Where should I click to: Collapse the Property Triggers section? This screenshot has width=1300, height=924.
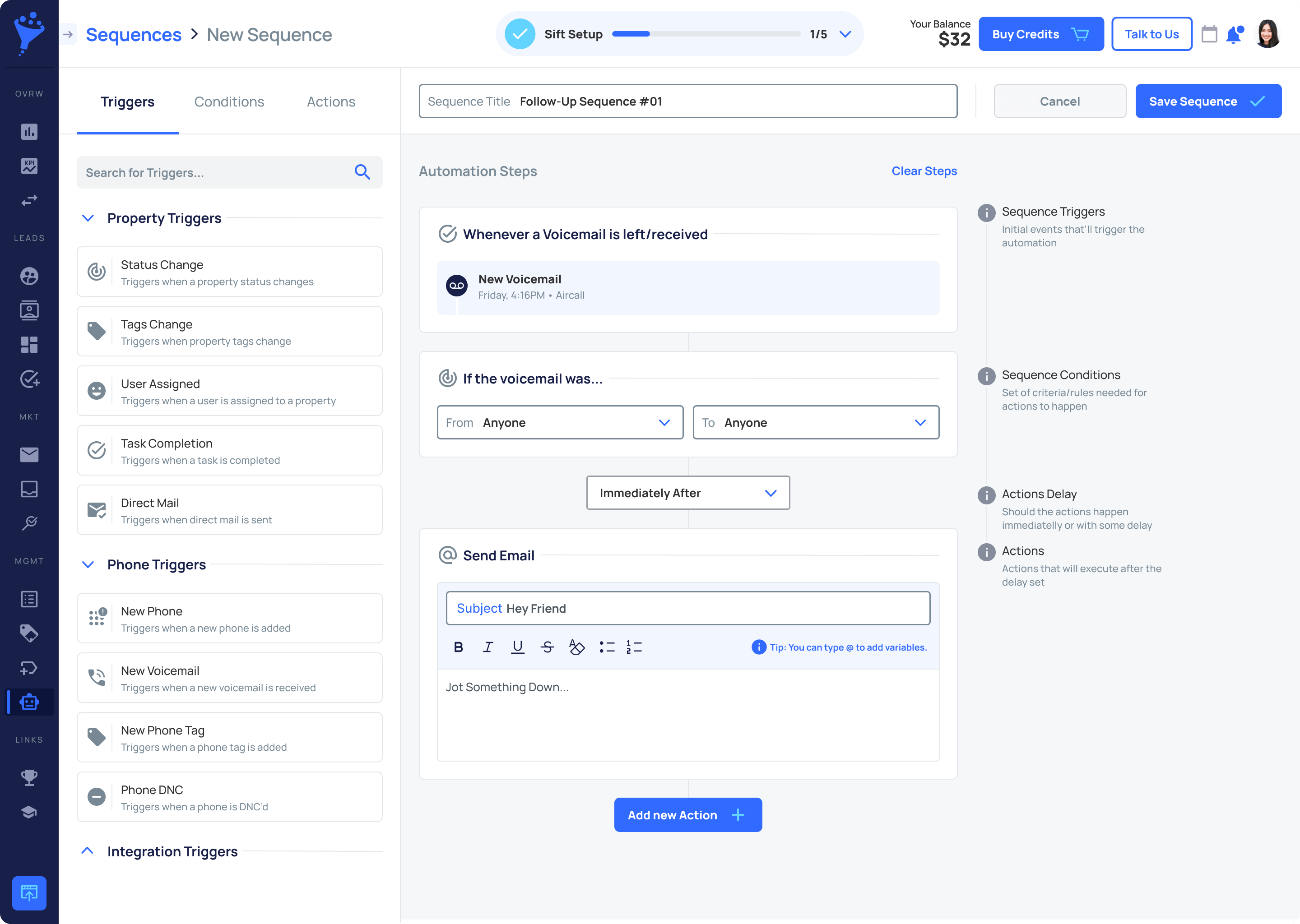pos(88,218)
